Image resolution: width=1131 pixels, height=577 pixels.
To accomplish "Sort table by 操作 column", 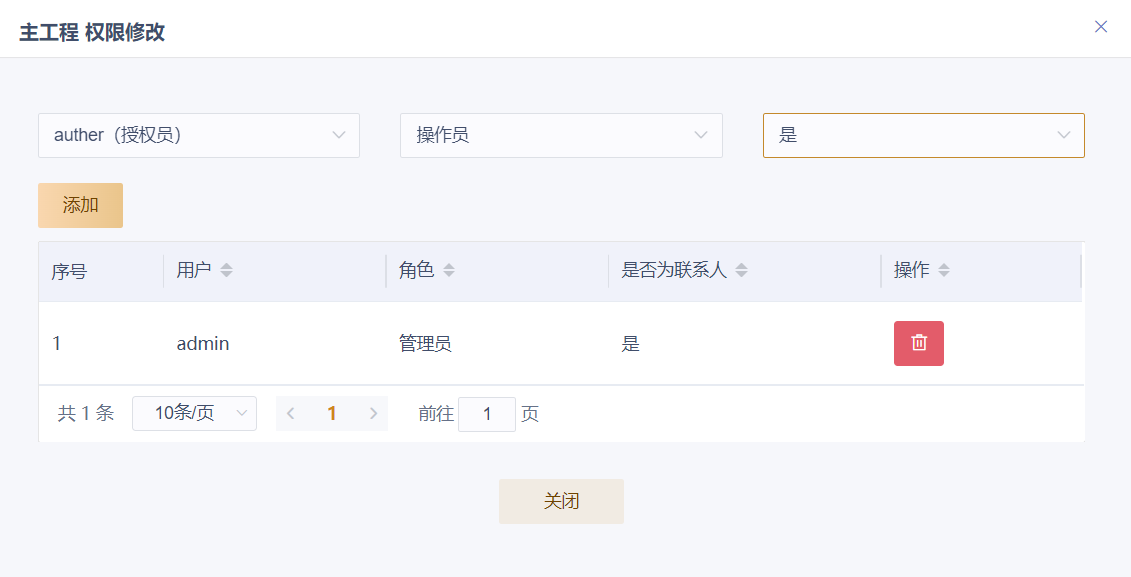I will coord(944,270).
